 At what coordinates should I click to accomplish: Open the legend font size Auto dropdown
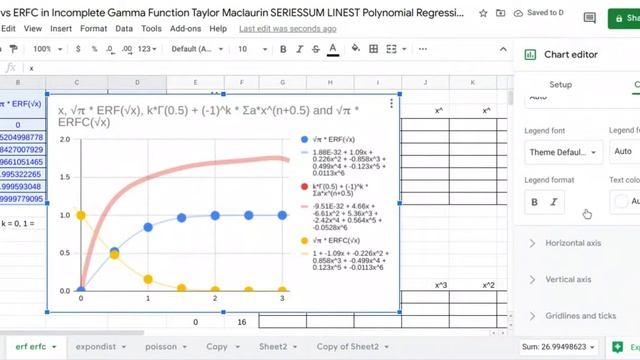(x=624, y=151)
